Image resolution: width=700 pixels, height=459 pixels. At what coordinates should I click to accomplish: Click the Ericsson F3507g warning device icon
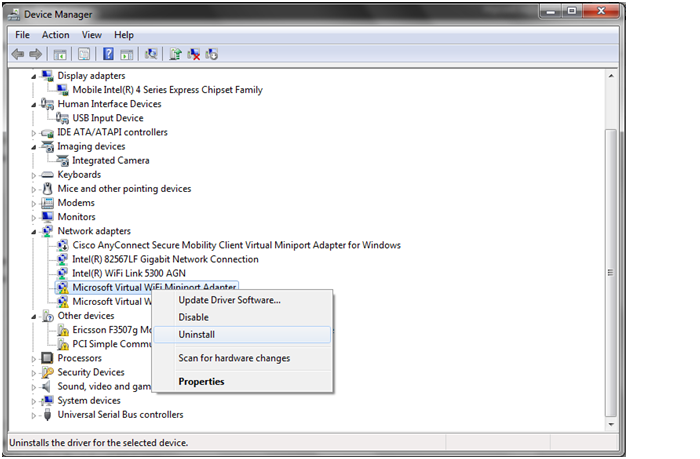(62, 330)
